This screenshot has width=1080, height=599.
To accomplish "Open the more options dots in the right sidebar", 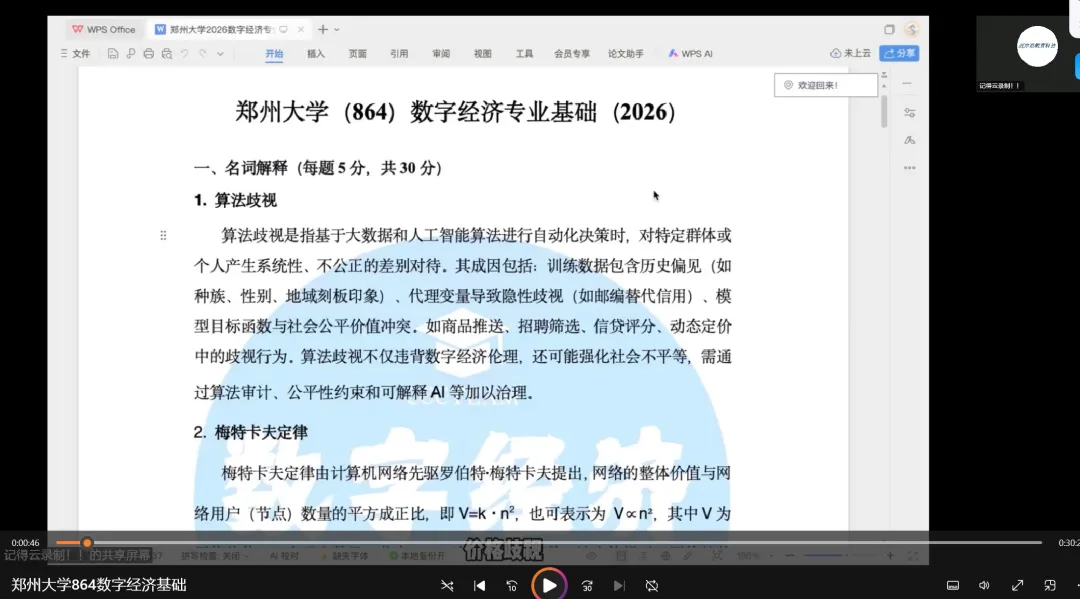I will (x=910, y=168).
